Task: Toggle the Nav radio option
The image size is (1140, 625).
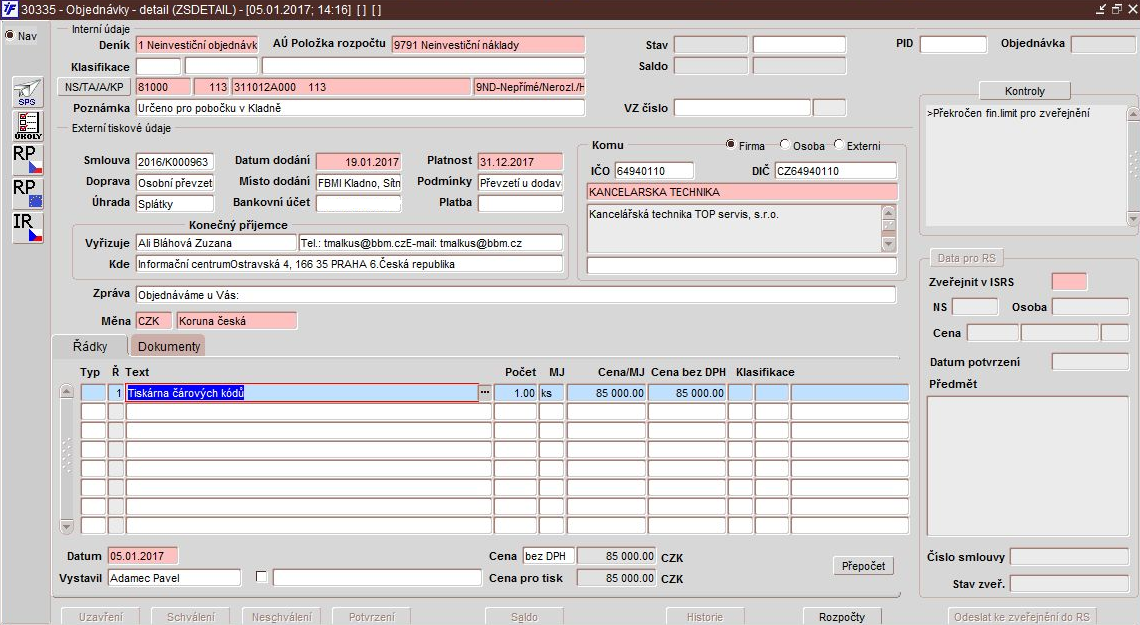Action: 10,35
